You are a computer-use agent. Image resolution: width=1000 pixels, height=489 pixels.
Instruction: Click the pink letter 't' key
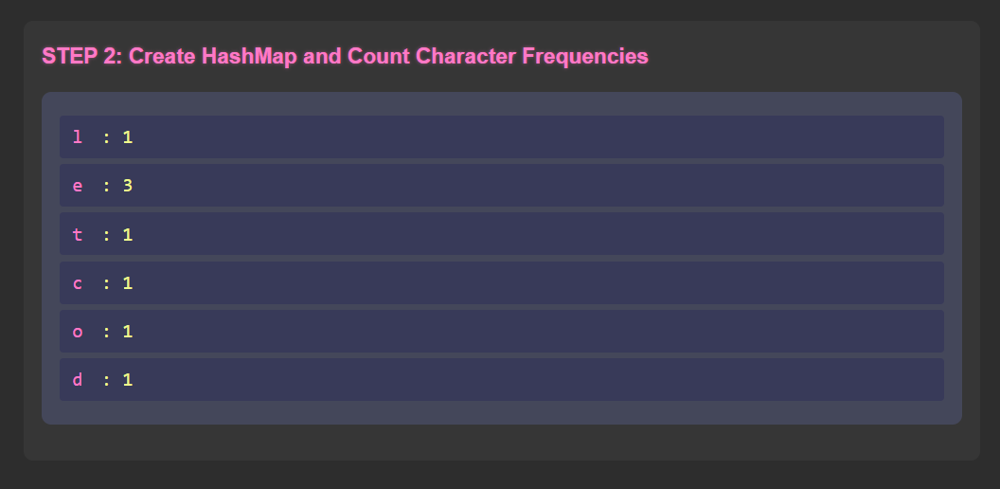(x=78, y=234)
